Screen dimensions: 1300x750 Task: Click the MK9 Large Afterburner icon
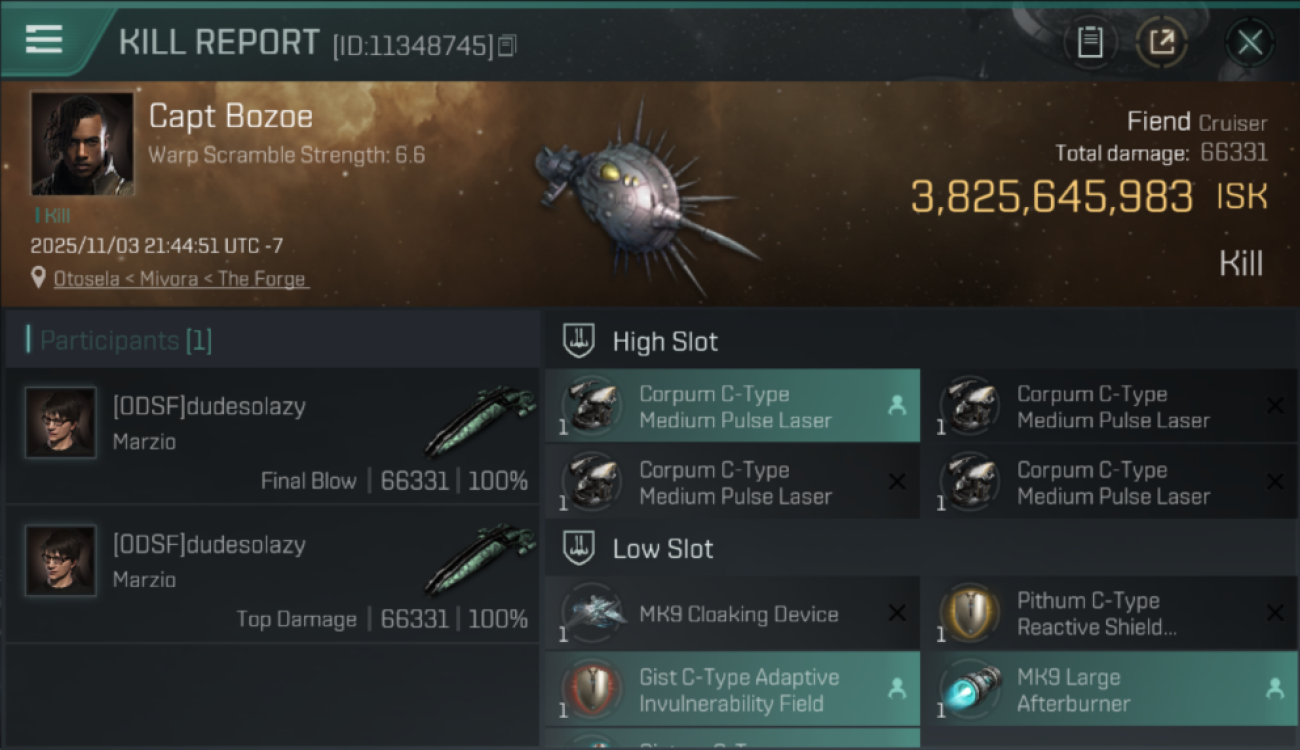[970, 690]
